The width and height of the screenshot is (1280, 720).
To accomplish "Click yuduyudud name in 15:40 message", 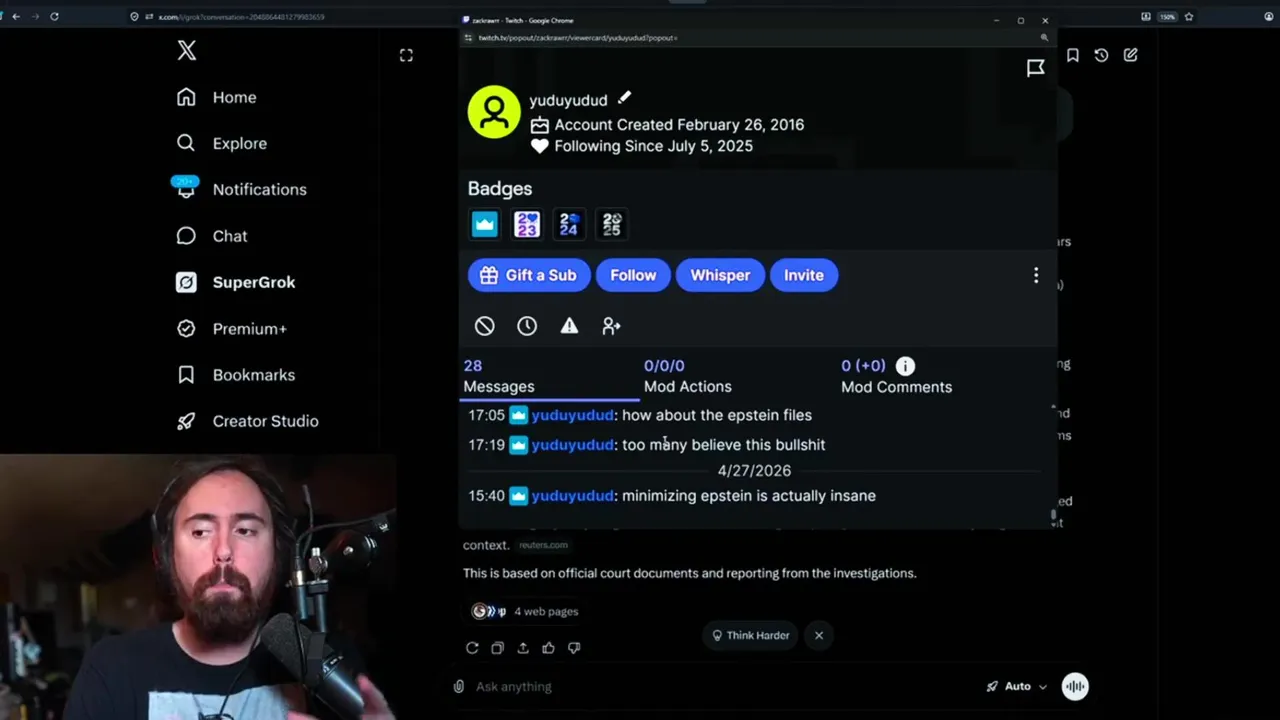I will click(x=572, y=496).
